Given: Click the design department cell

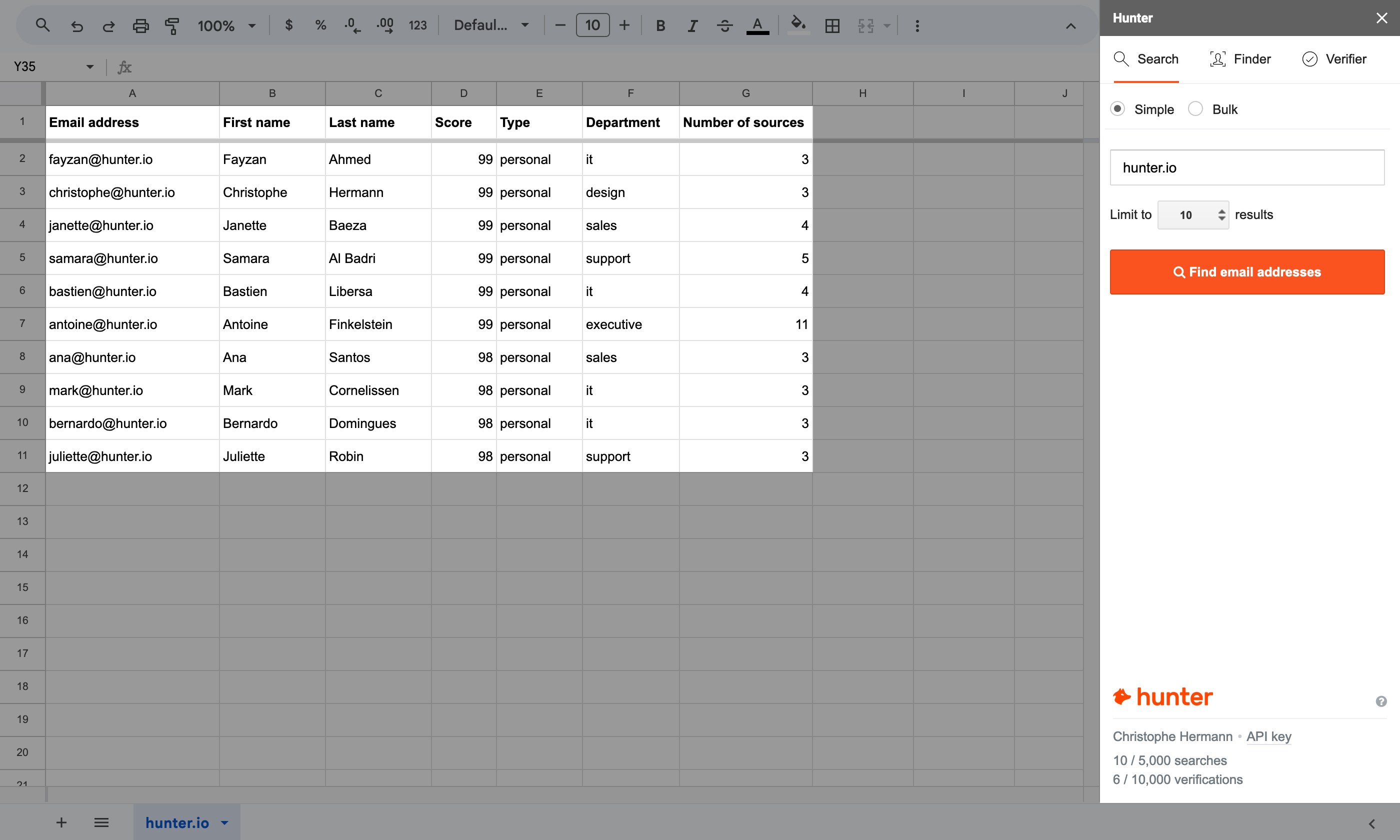Looking at the screenshot, I should pyautogui.click(x=630, y=192).
